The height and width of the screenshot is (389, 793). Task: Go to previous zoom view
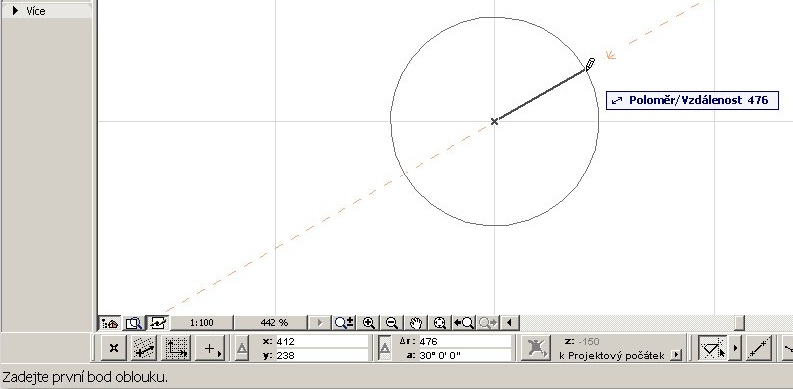[463, 323]
